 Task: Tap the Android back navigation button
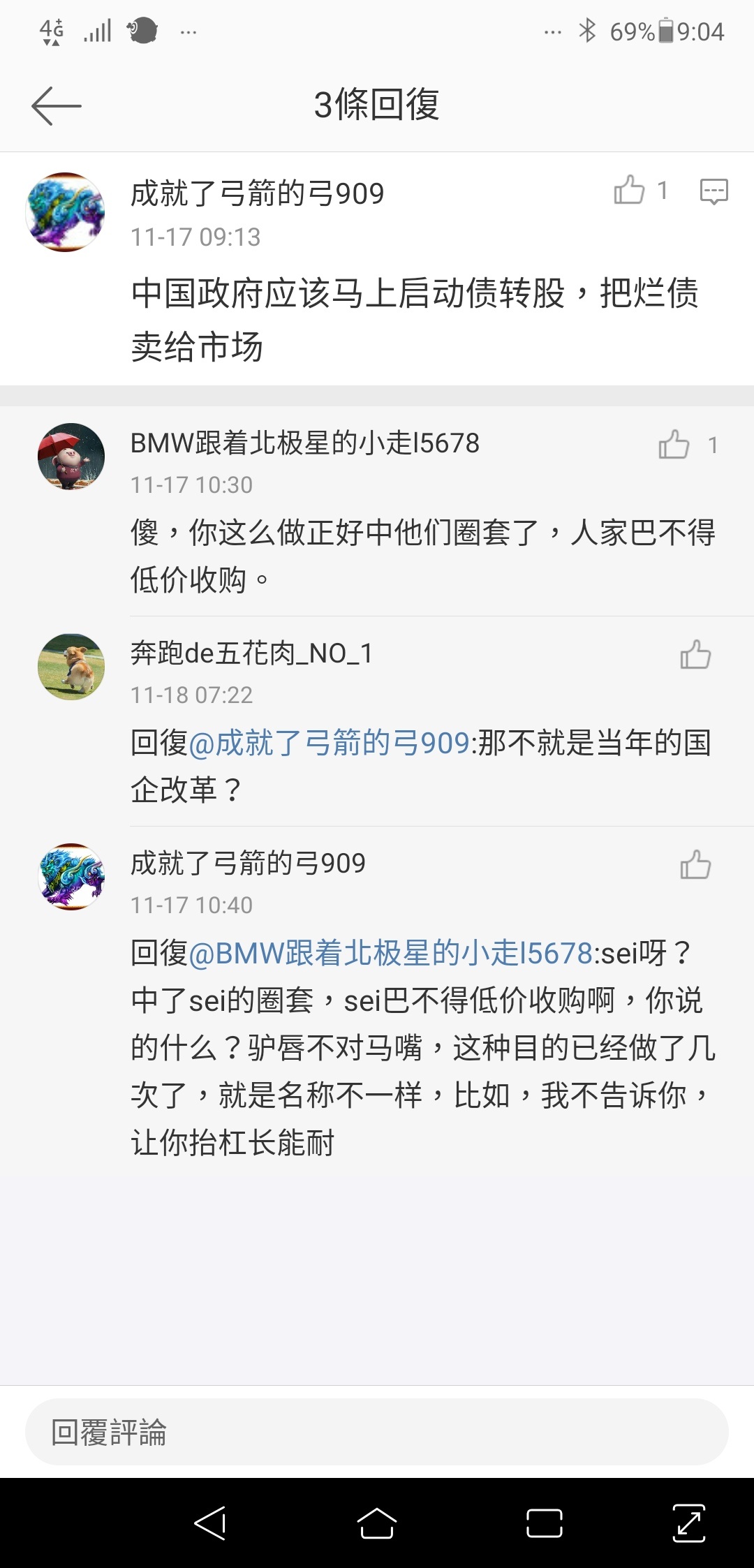coord(210,1523)
